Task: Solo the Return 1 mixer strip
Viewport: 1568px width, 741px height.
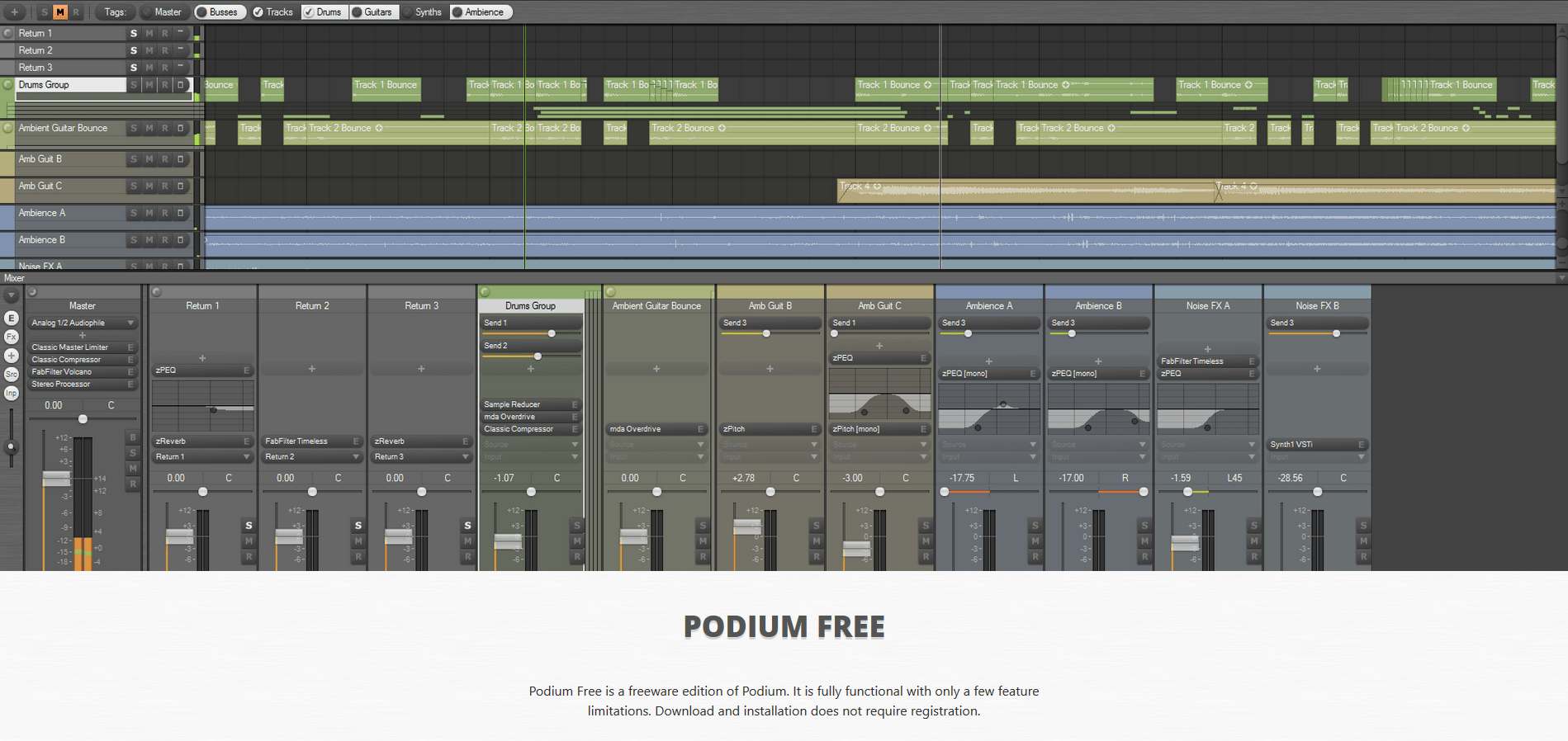Action: click(x=249, y=526)
